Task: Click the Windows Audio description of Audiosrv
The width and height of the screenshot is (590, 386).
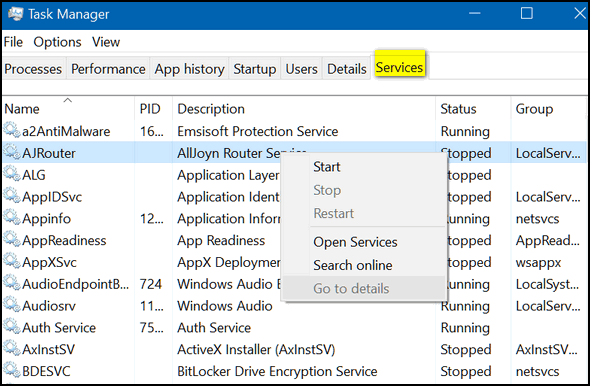Action: coord(225,306)
